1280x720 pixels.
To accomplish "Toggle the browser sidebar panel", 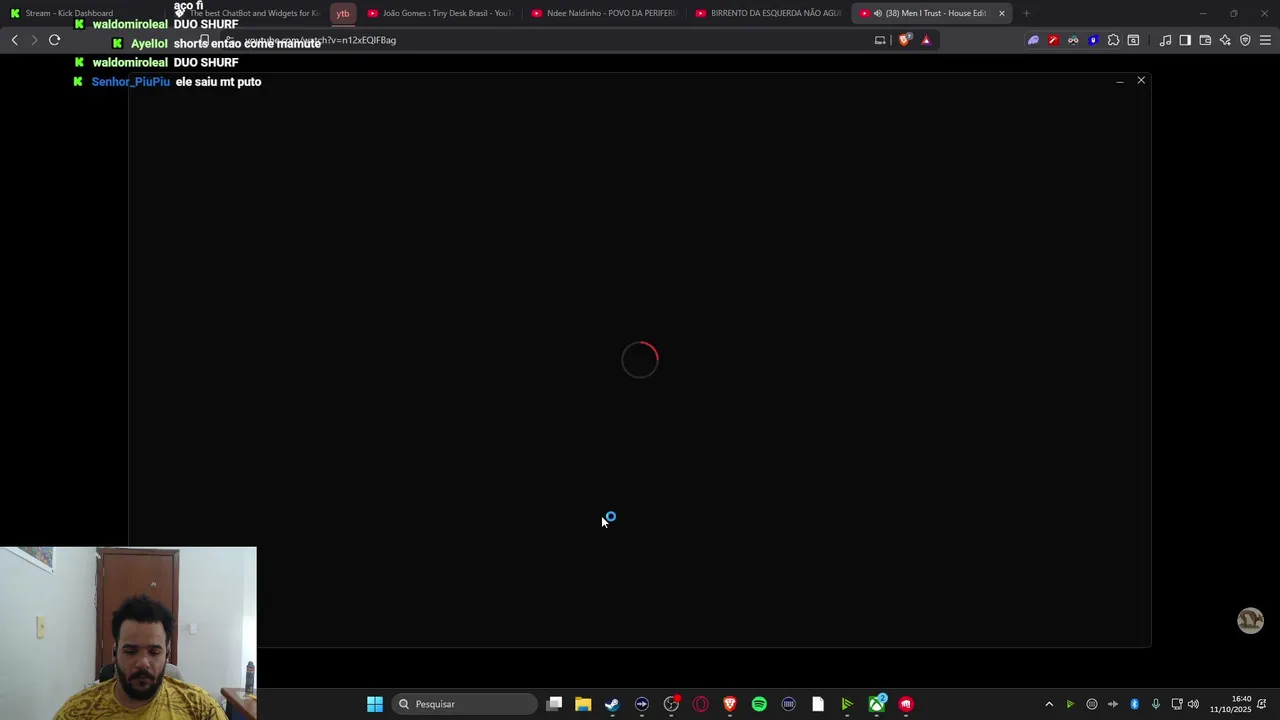I will tap(1185, 40).
